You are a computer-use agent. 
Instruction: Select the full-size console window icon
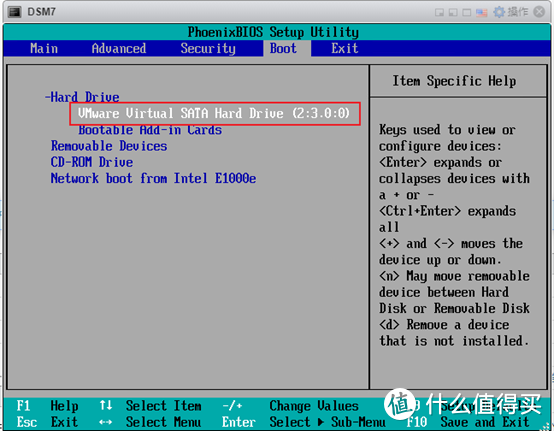click(x=467, y=13)
